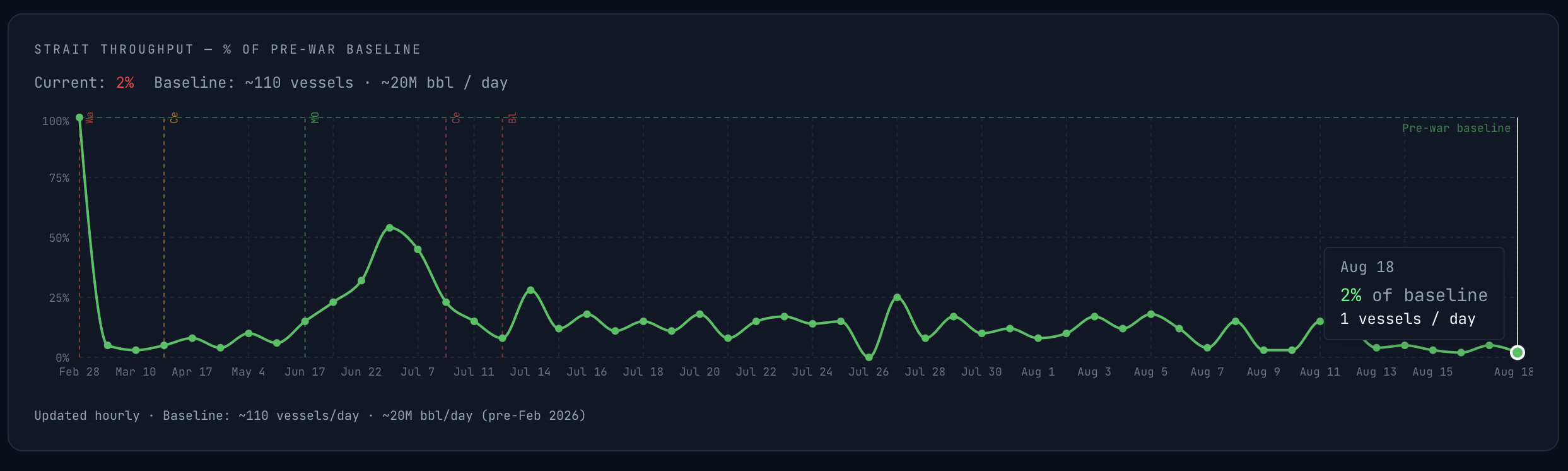Click the '0%' y-axis label
The height and width of the screenshot is (471, 1568).
(x=62, y=358)
